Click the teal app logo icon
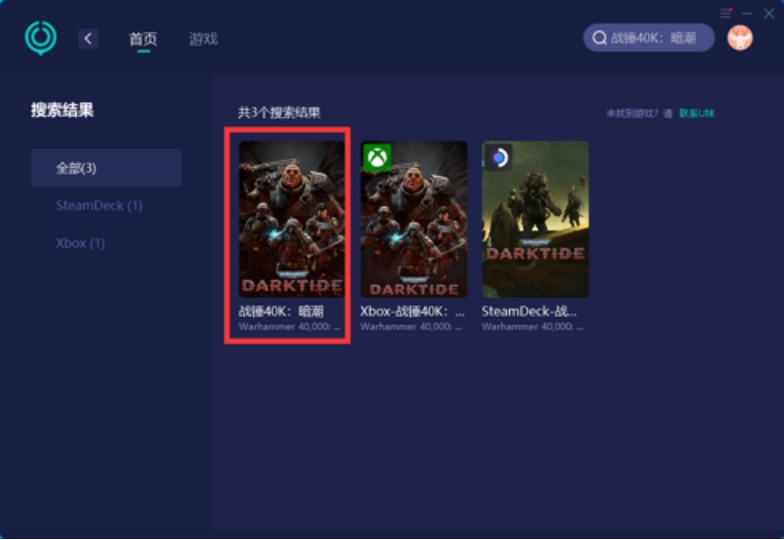 pyautogui.click(x=40, y=38)
